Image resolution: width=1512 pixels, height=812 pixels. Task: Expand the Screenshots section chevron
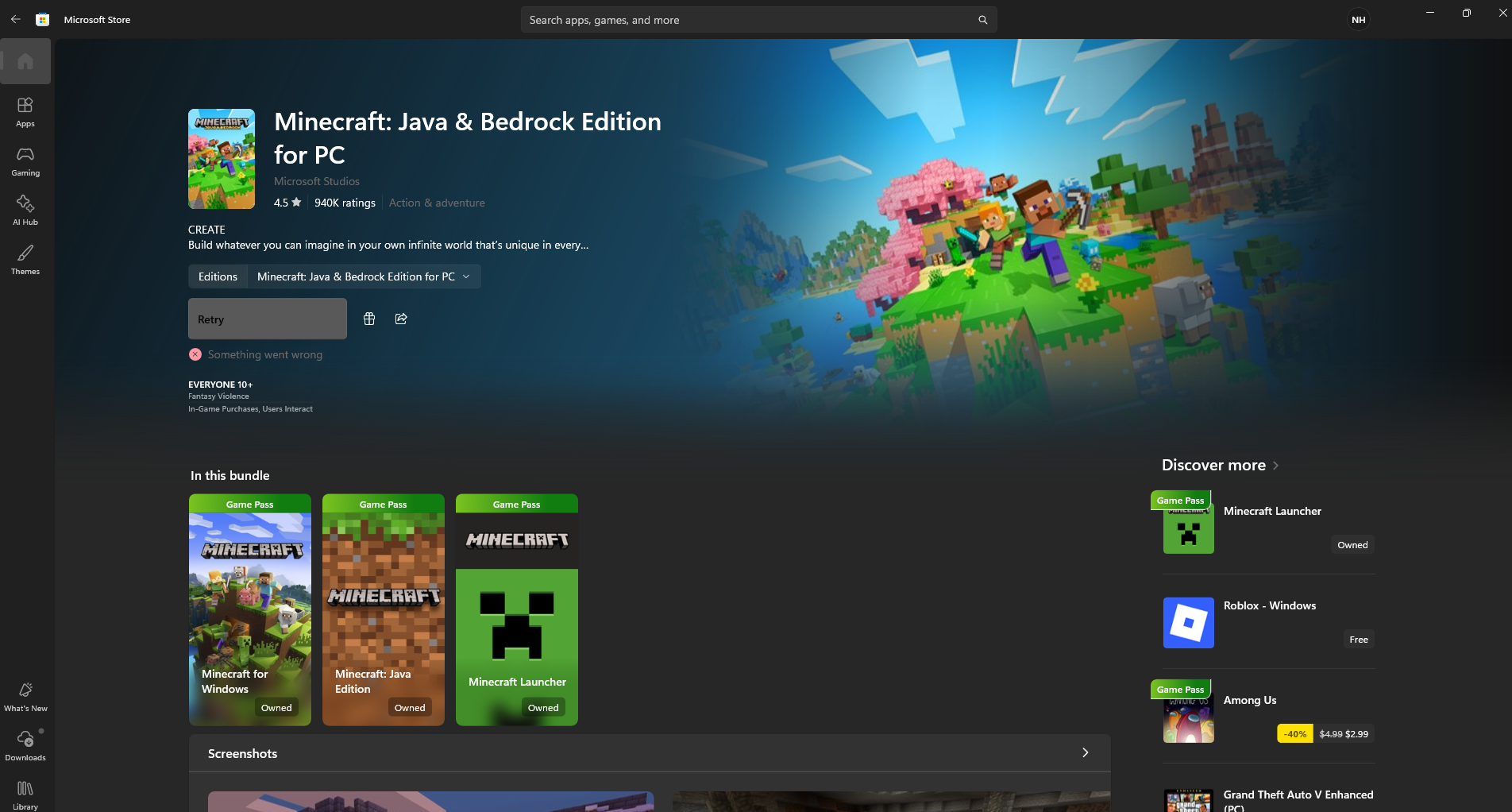point(1086,752)
